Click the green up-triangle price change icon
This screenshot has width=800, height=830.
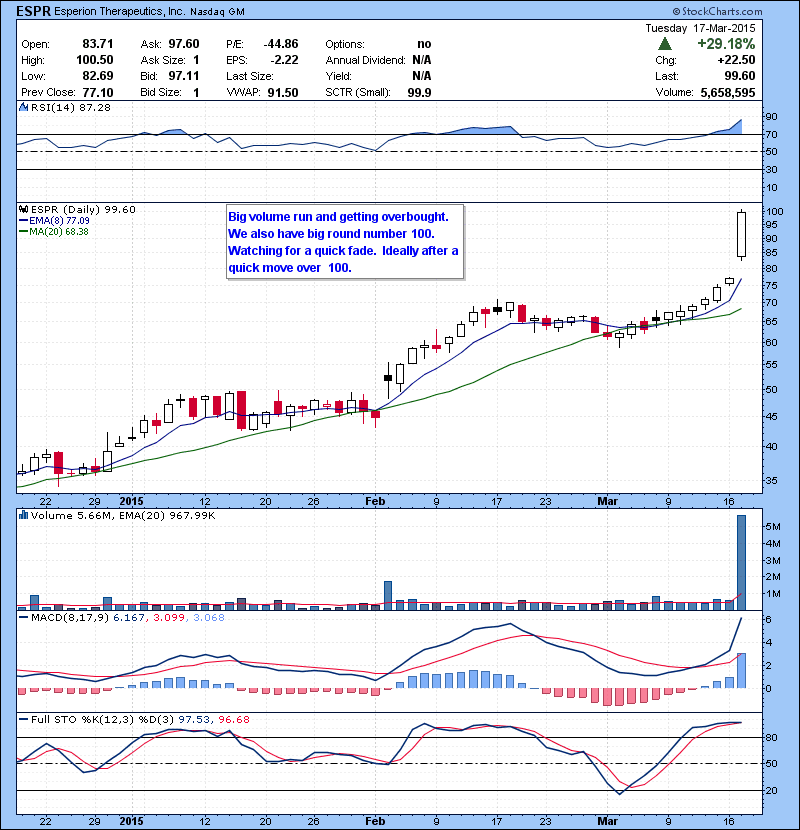[664, 44]
